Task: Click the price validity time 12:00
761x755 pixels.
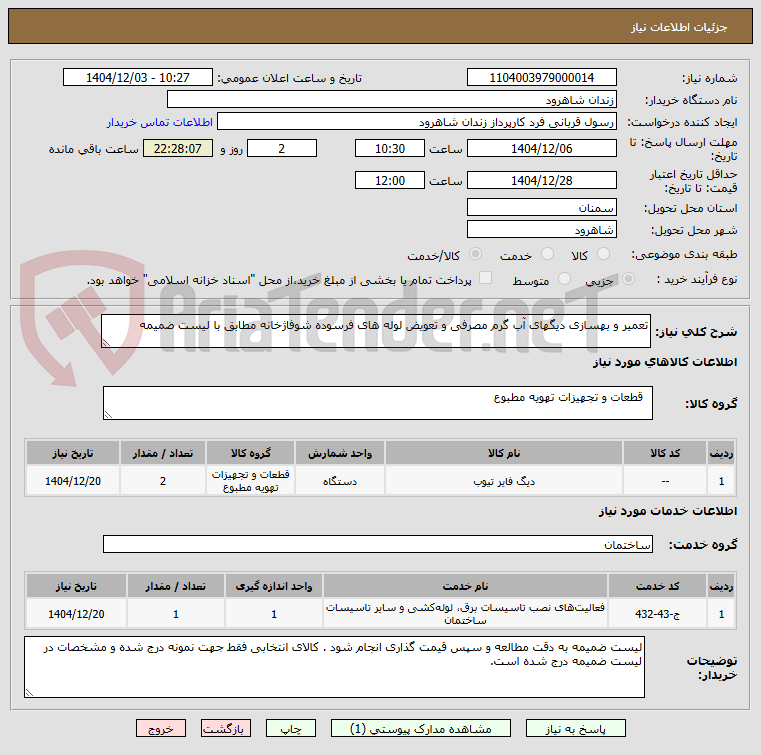Action: click(390, 180)
